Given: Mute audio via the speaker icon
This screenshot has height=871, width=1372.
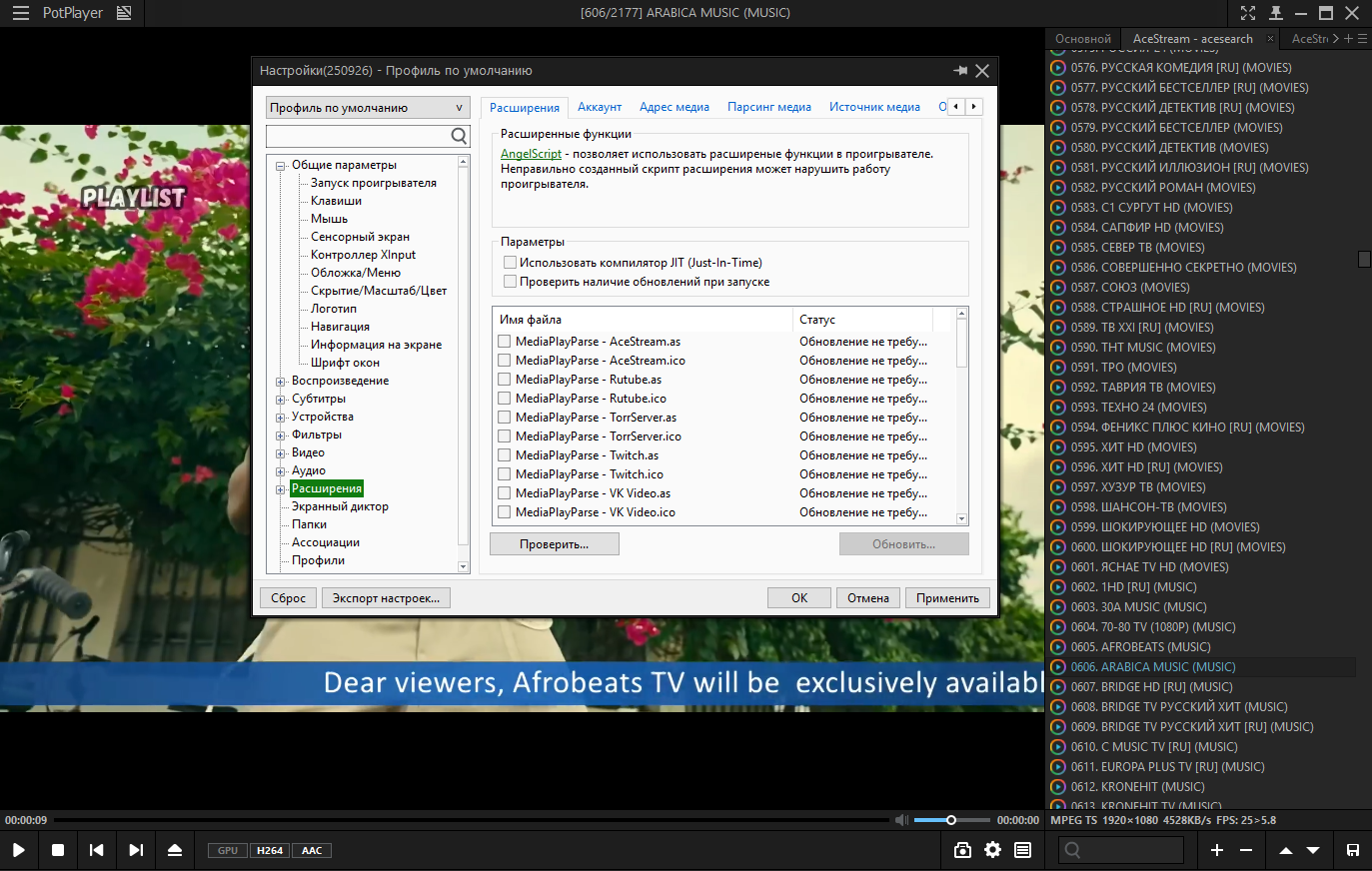Looking at the screenshot, I should tap(901, 820).
